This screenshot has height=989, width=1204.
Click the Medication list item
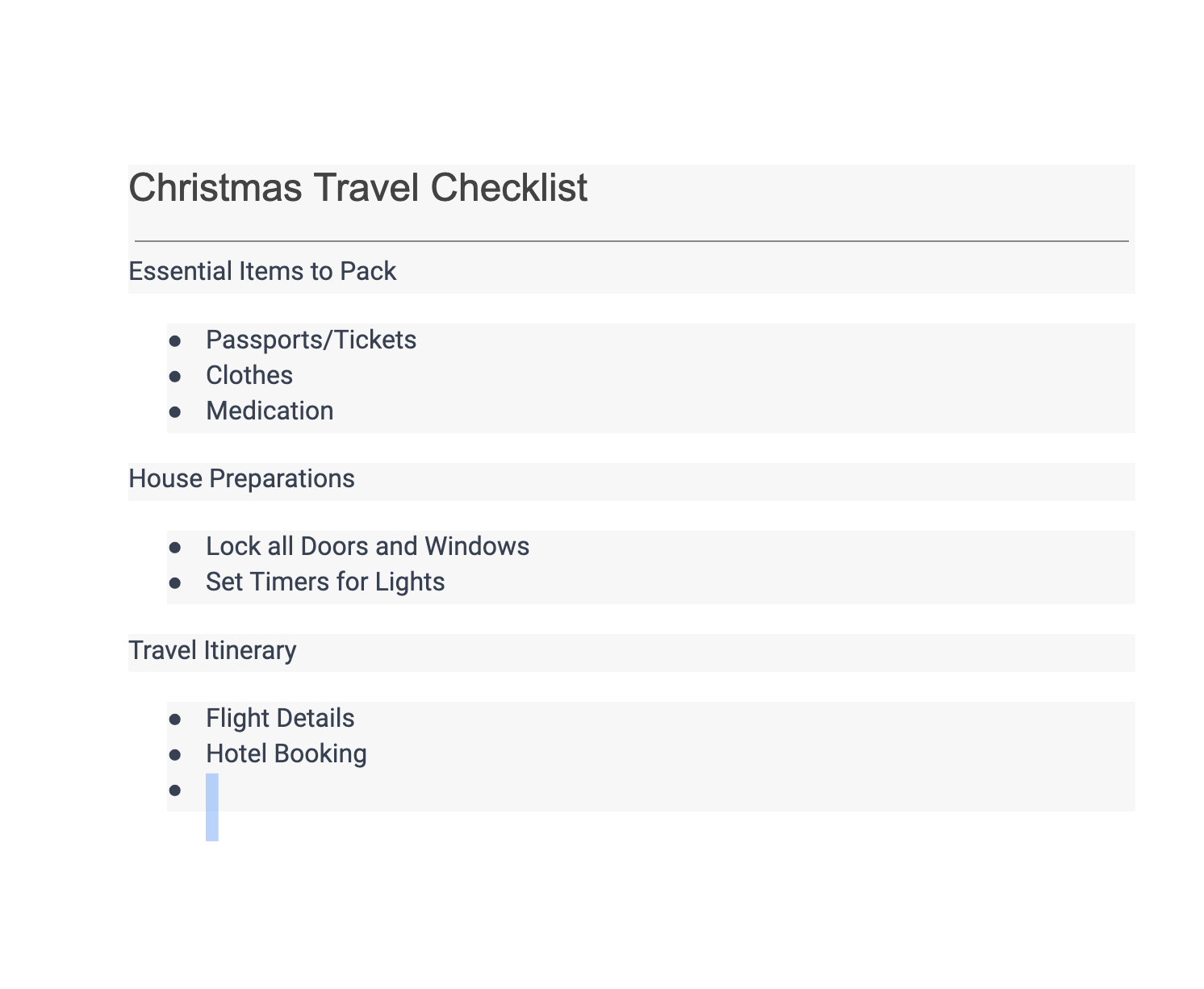270,411
